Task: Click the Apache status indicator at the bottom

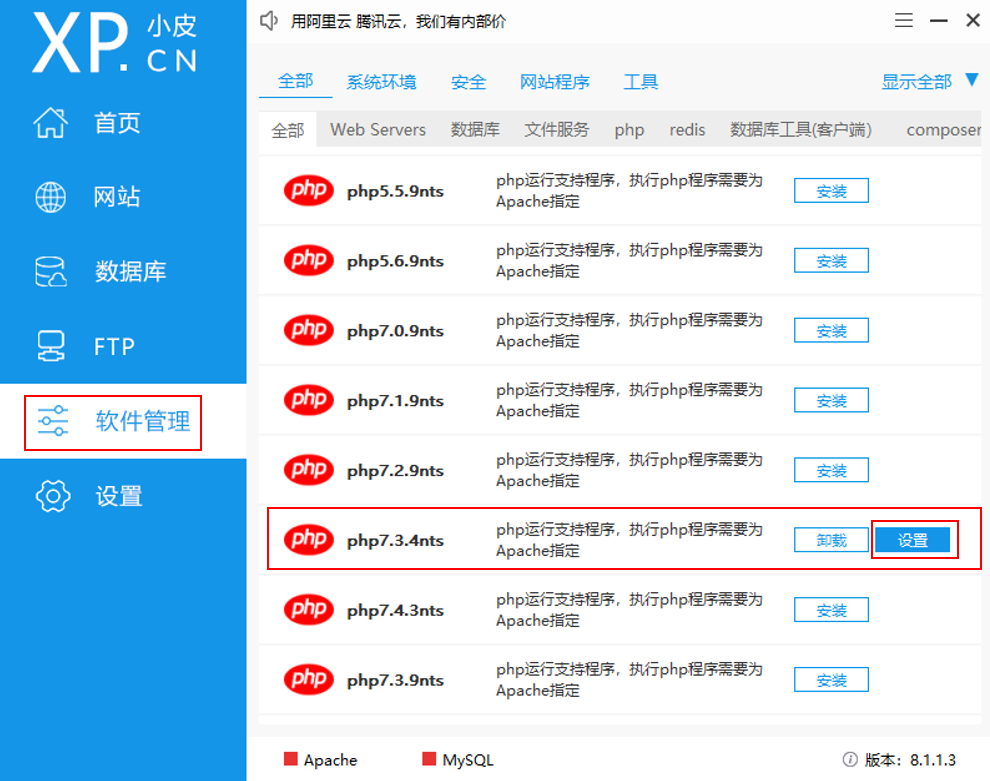Action: [292, 760]
